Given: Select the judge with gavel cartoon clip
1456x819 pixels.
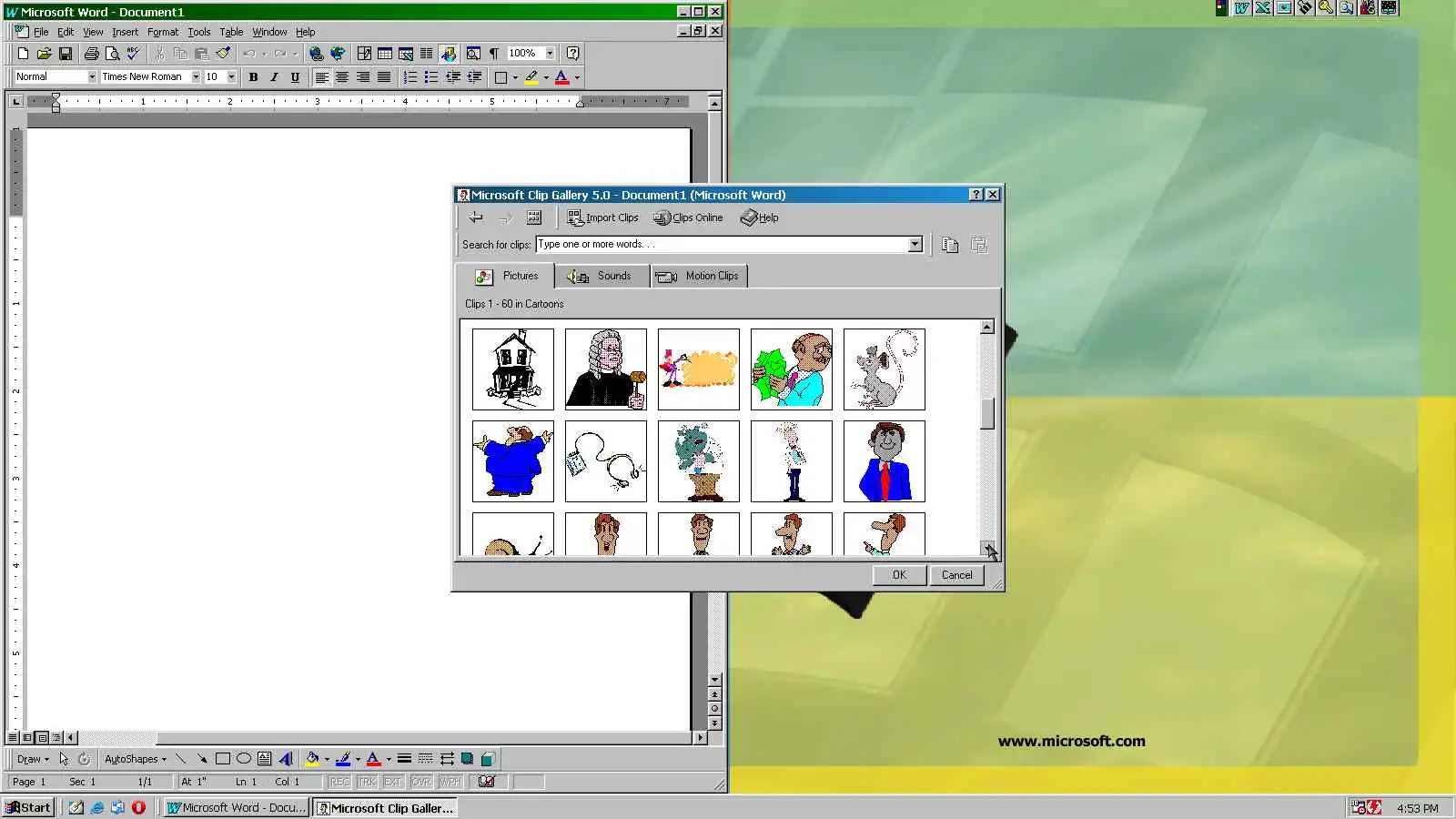Looking at the screenshot, I should pyautogui.click(x=606, y=369).
